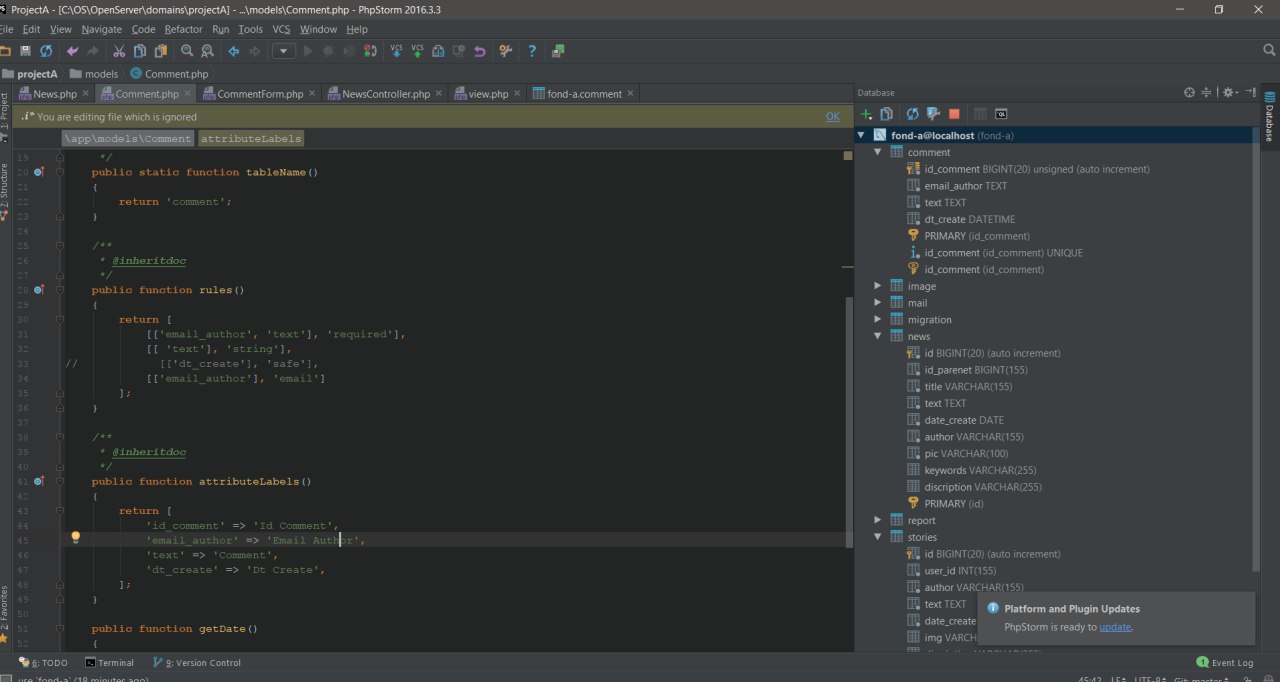Click the Paste clipboard icon
Image resolution: width=1280 pixels, height=682 pixels.
click(160, 51)
